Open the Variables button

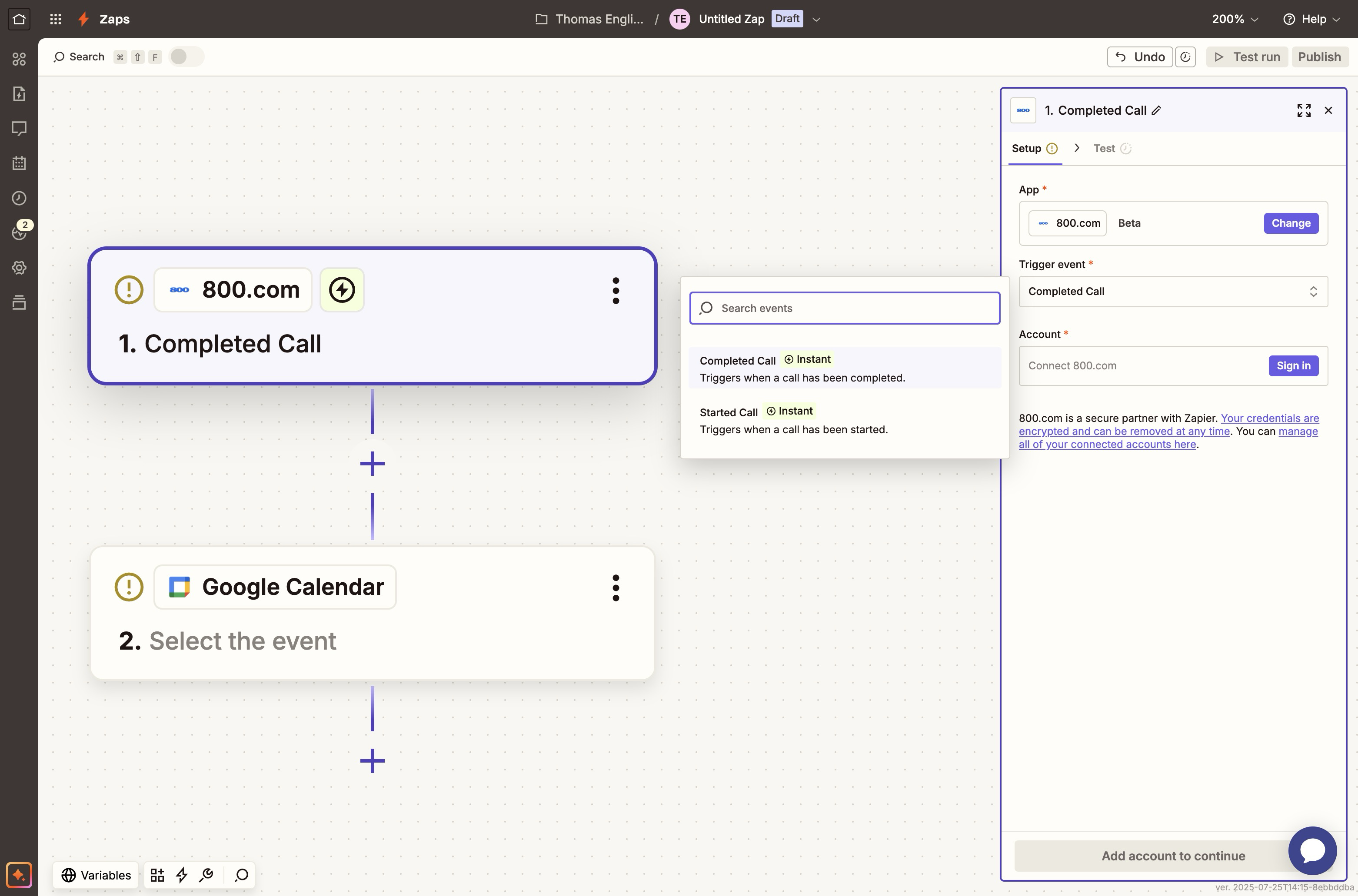point(96,875)
